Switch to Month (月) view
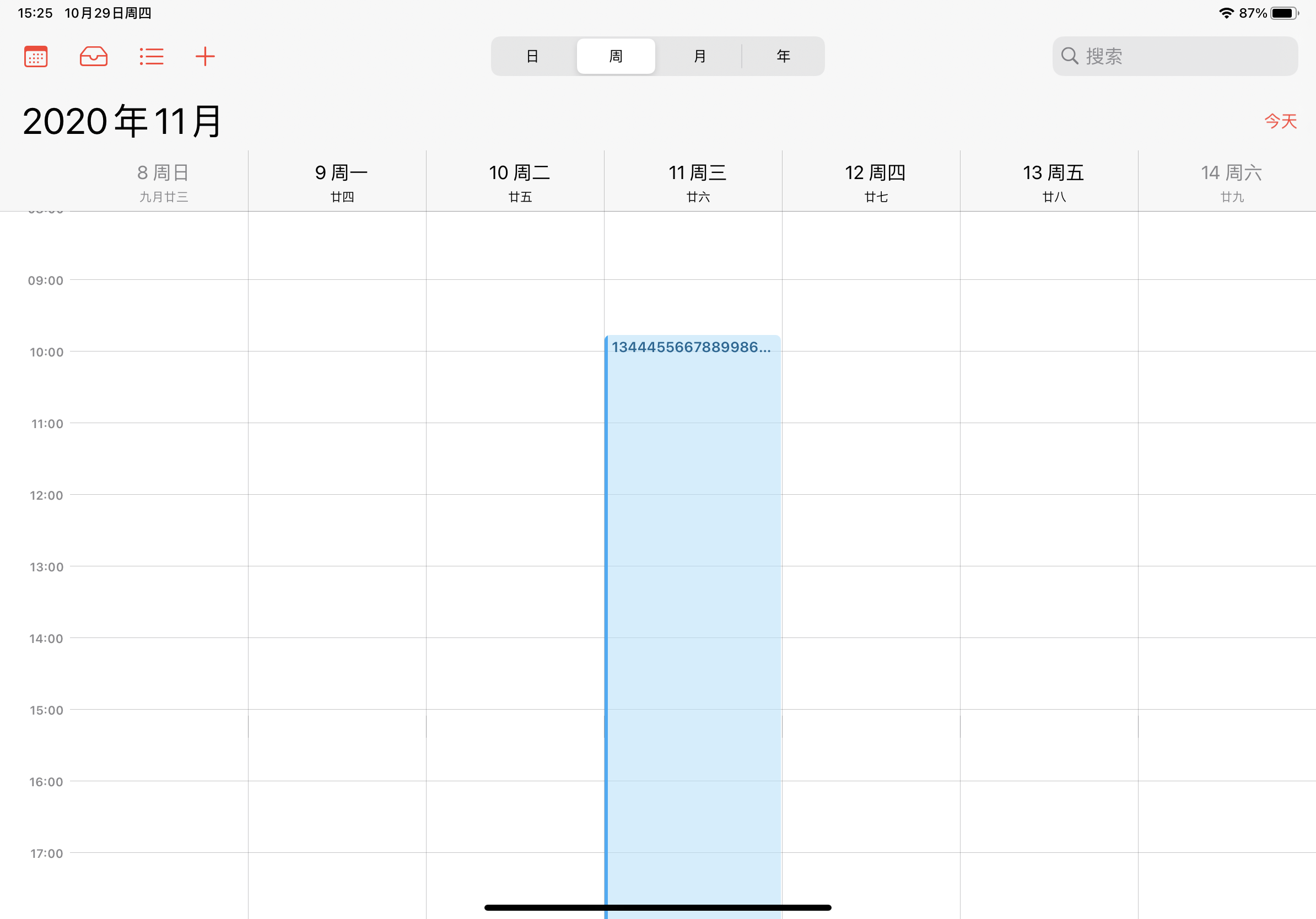The width and height of the screenshot is (1316, 919). [699, 56]
